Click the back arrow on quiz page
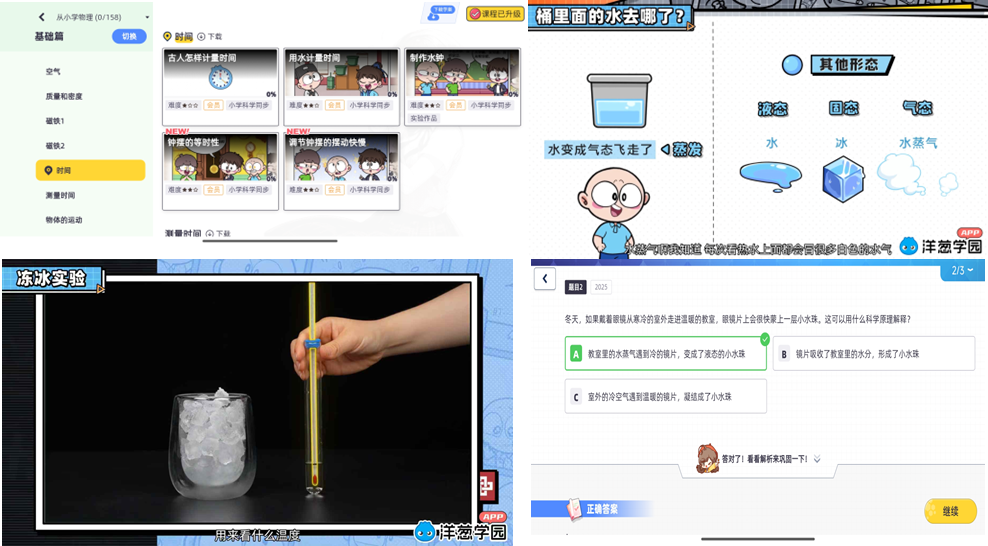988x546 pixels. click(x=544, y=278)
